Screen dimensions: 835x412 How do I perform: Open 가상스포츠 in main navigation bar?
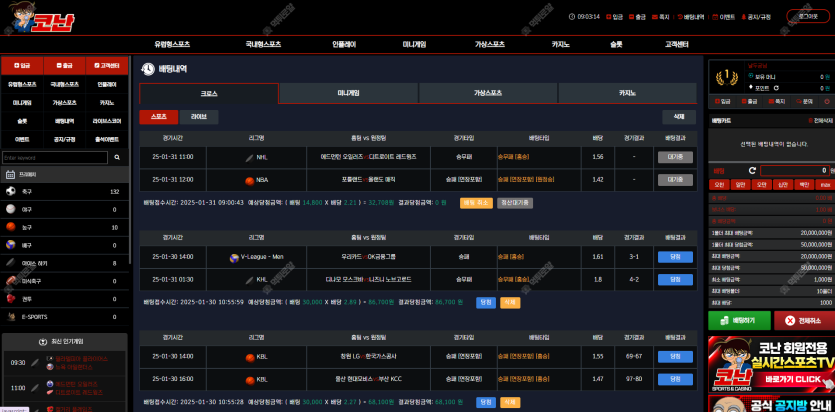pos(489,45)
